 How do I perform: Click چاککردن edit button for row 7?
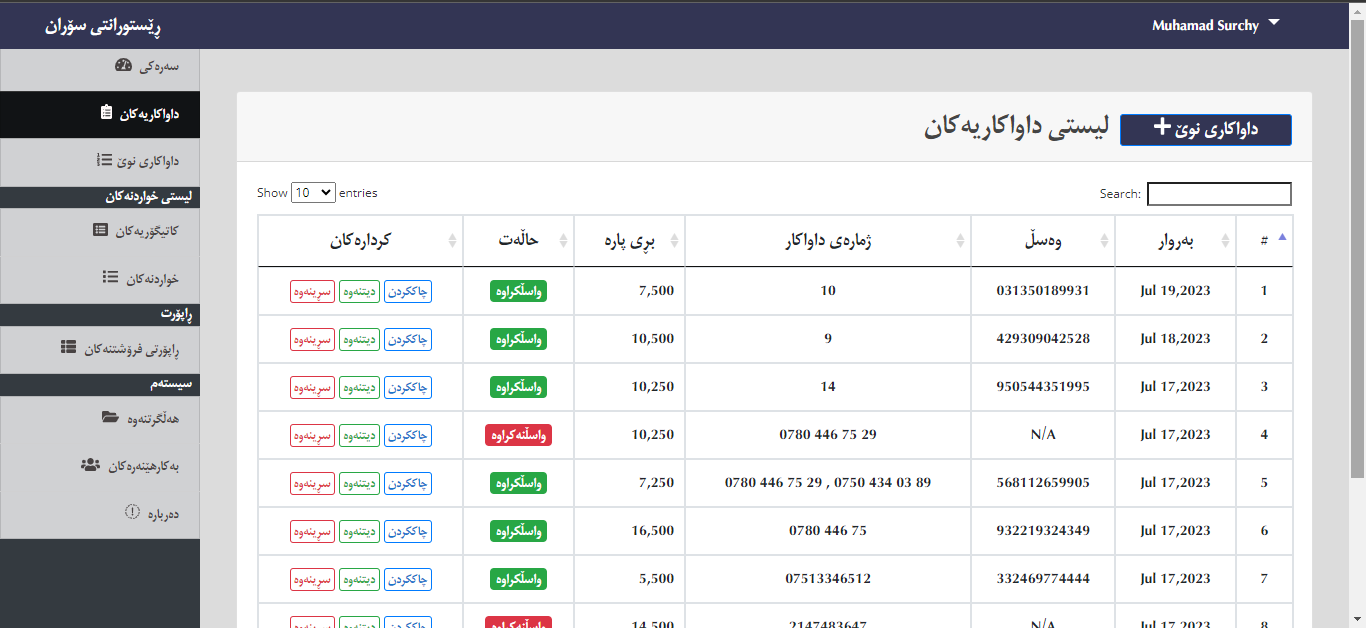click(408, 579)
